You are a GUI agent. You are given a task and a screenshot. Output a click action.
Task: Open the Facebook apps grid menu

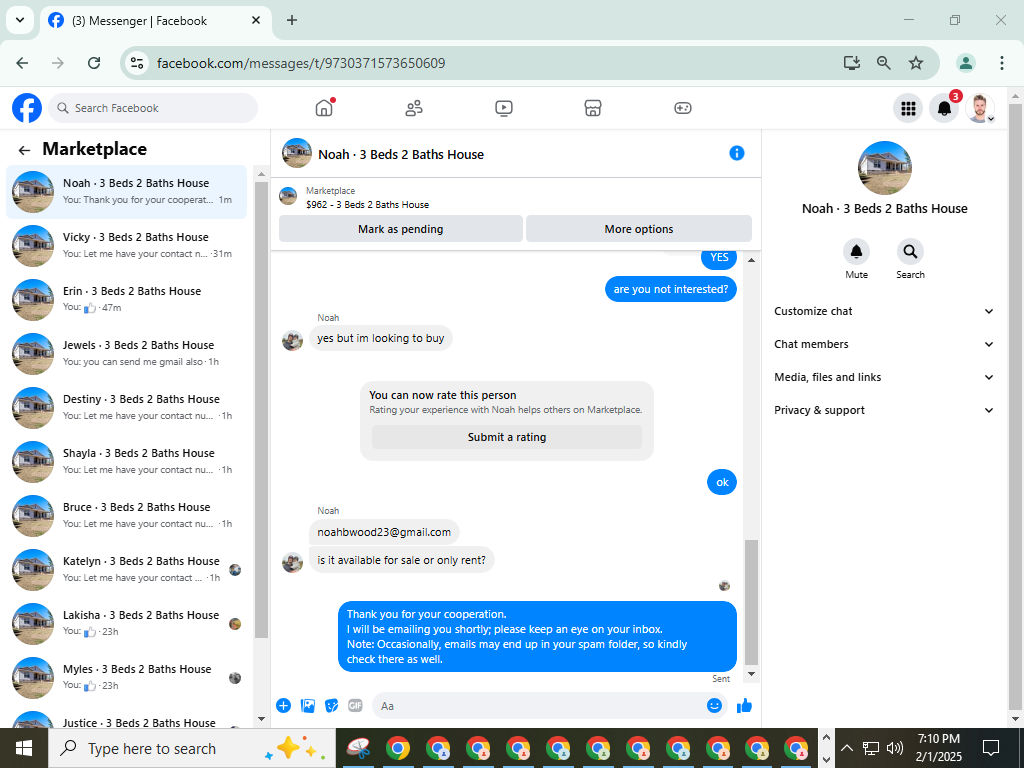click(908, 108)
